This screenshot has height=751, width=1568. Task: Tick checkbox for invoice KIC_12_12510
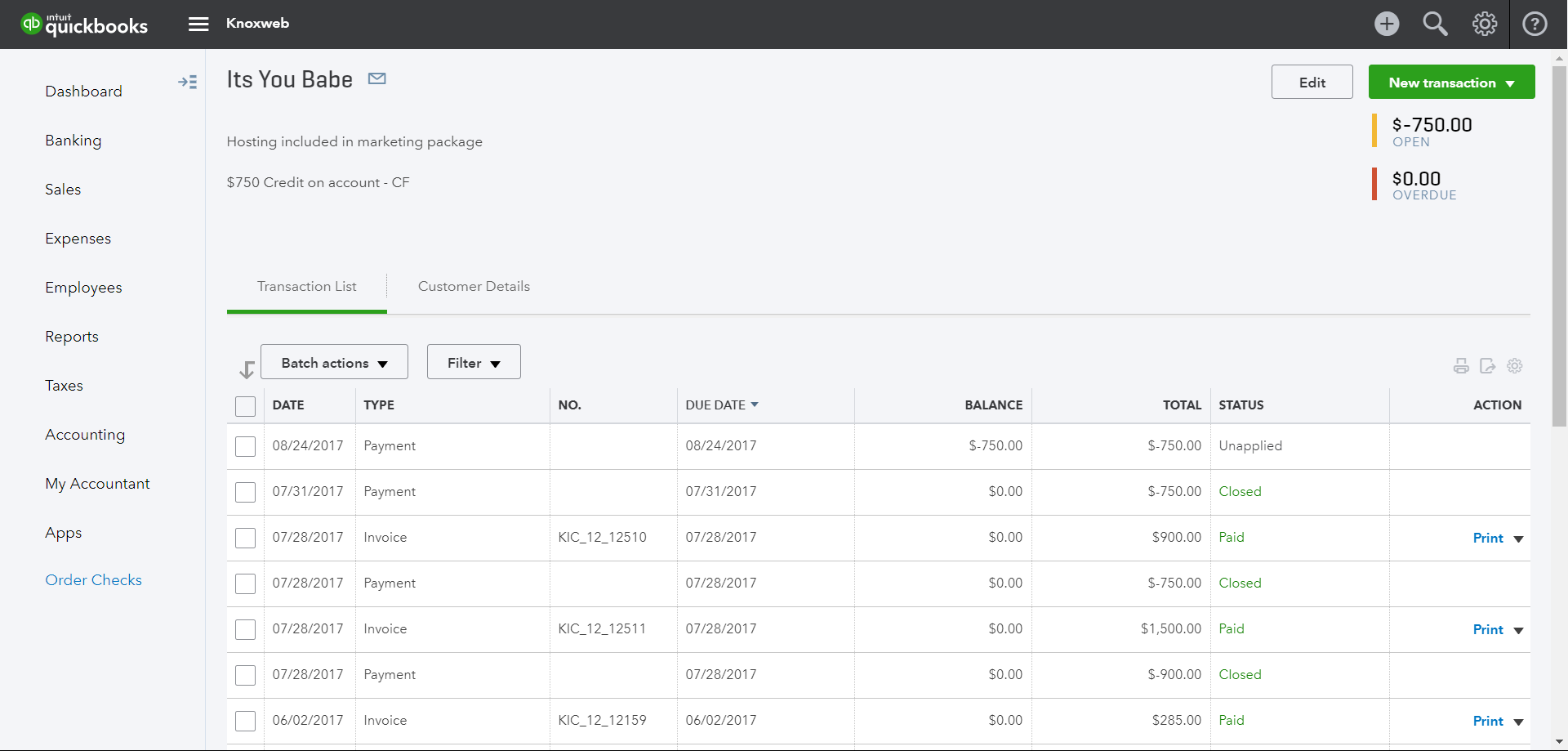(245, 538)
